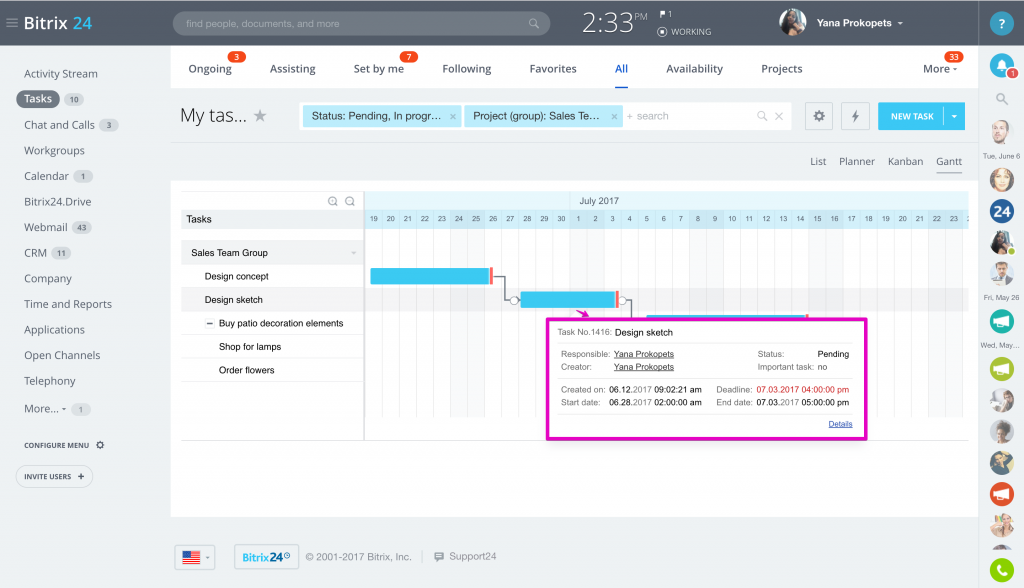
Task: Select the Design concept Gantt bar
Action: 431,276
